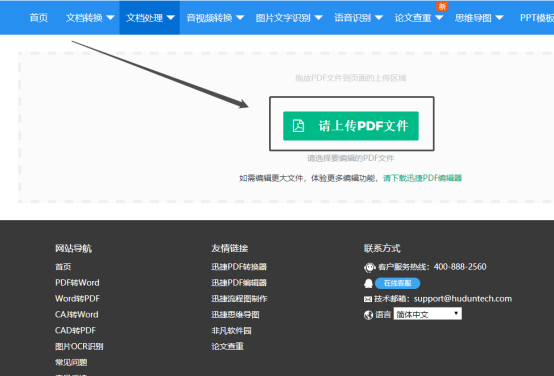Click the 网站导航 footer heading
This screenshot has height=376, width=554.
[x=73, y=248]
